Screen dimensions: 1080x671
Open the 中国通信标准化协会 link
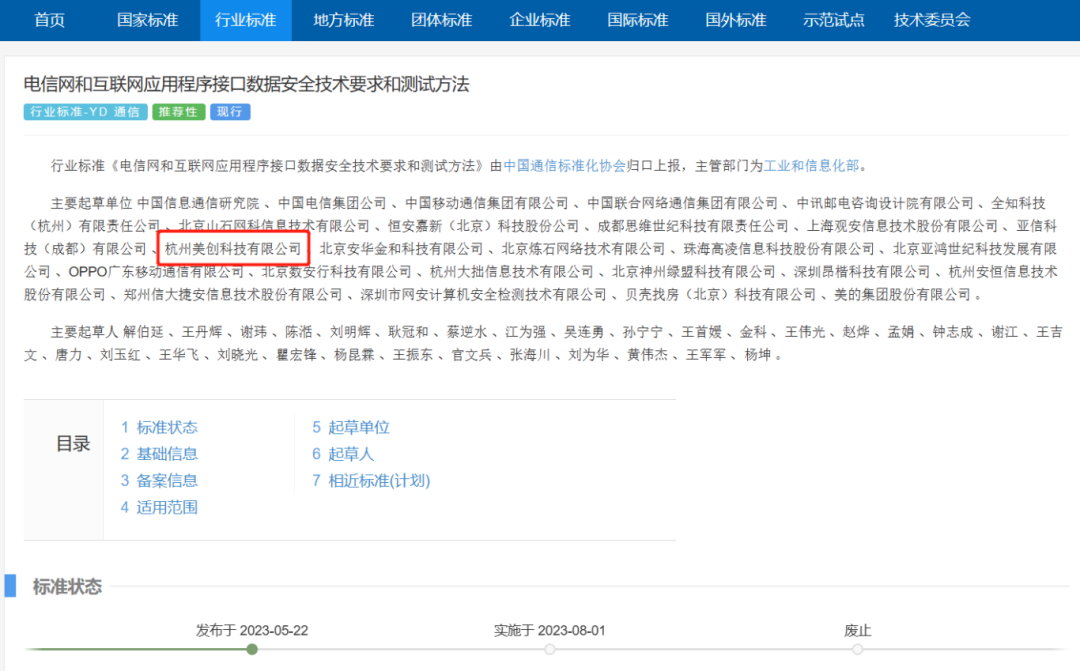565,165
